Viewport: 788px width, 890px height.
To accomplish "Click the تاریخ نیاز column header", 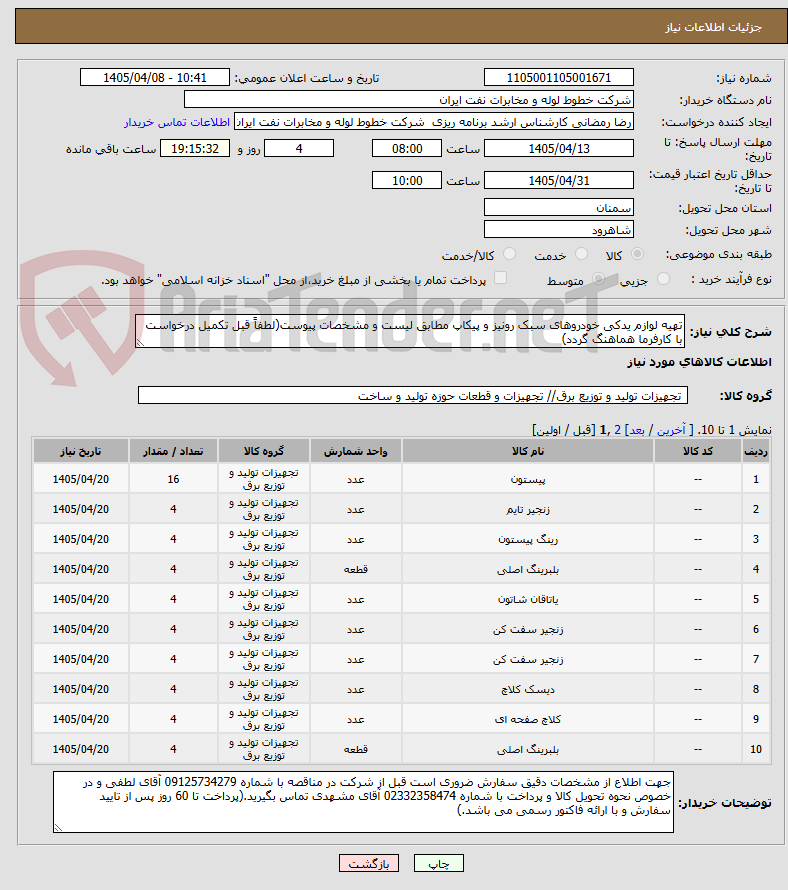I will coord(81,451).
